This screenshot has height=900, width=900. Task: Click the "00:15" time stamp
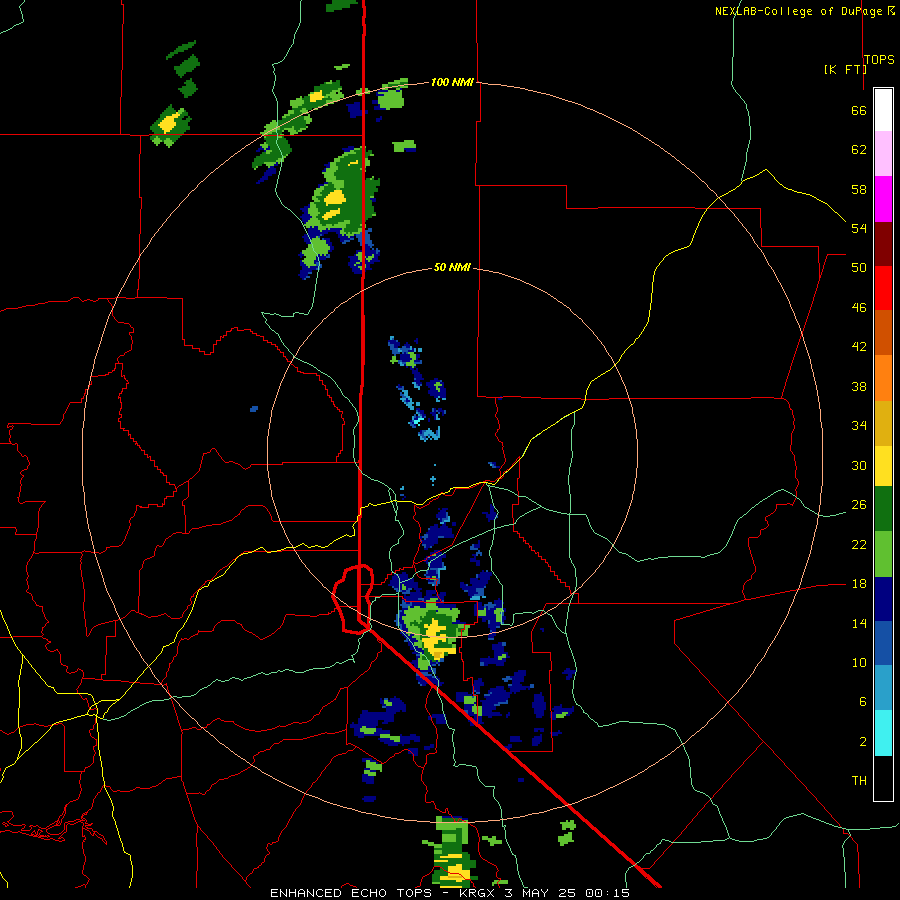tap(607, 893)
